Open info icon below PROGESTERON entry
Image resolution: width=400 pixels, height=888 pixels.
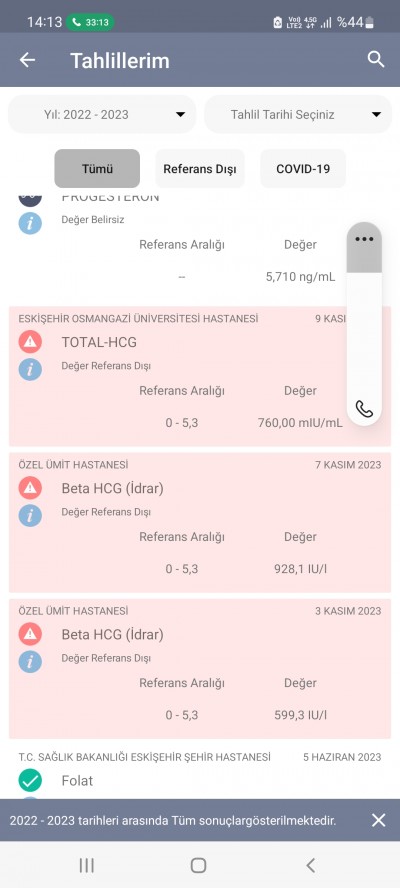(30, 223)
